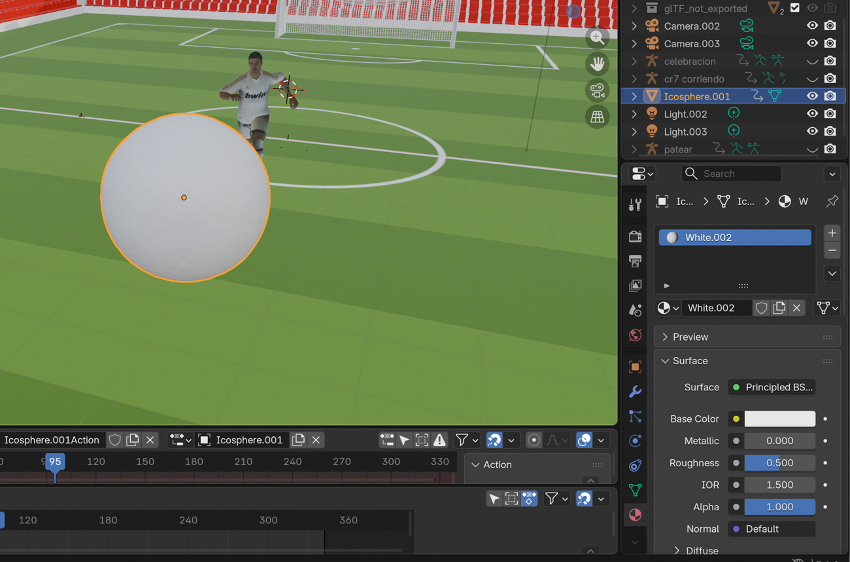Toggle camera view icon in viewport

tap(598, 90)
